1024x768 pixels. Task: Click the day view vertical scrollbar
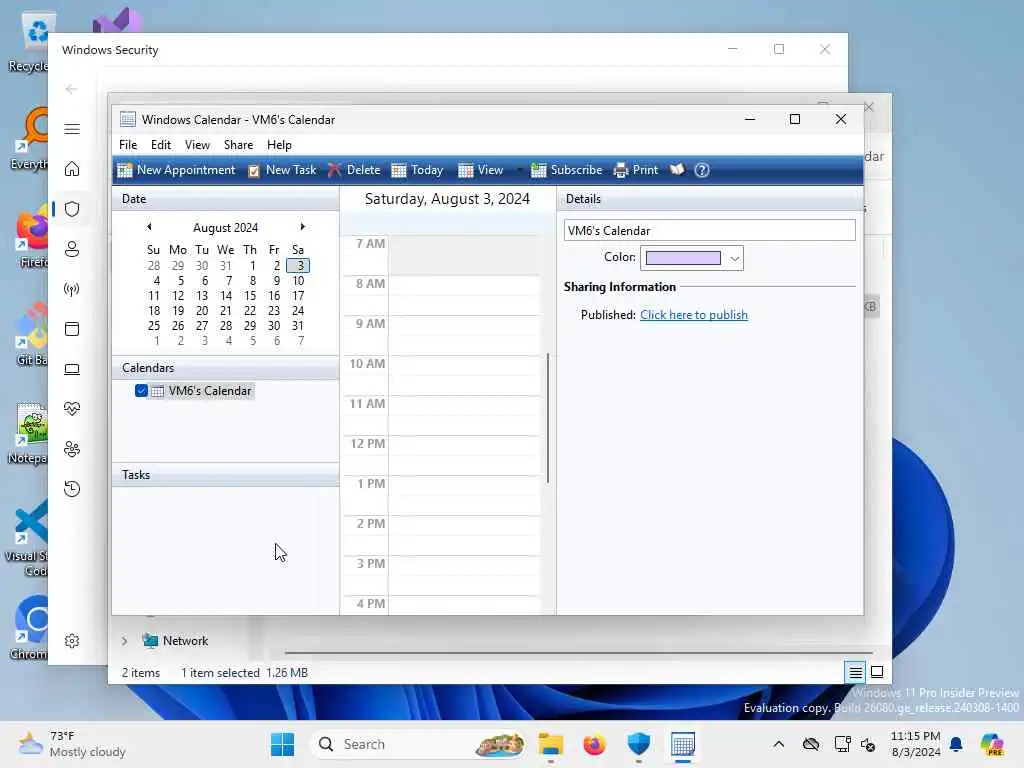(548, 418)
